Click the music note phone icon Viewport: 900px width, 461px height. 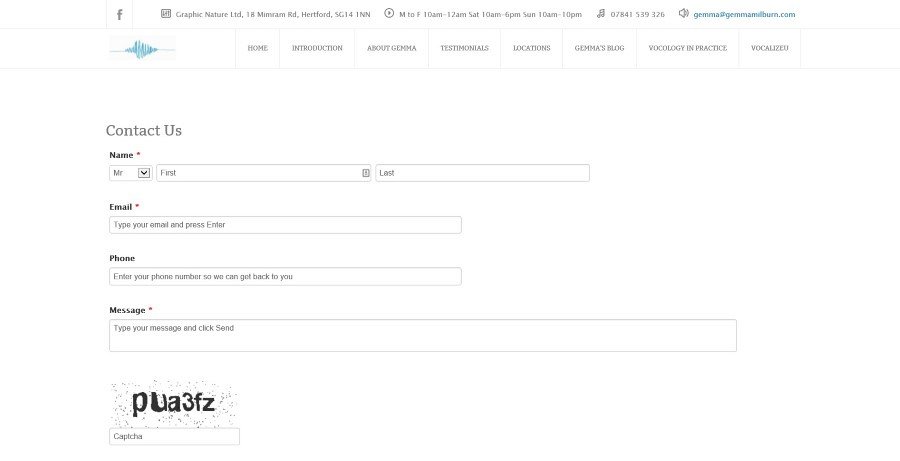tap(600, 14)
